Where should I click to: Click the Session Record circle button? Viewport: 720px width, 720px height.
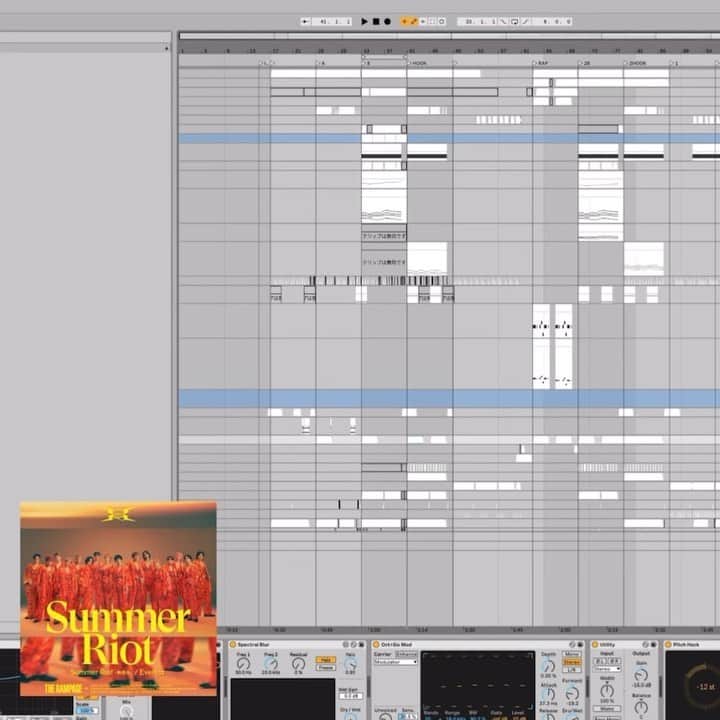(442, 21)
